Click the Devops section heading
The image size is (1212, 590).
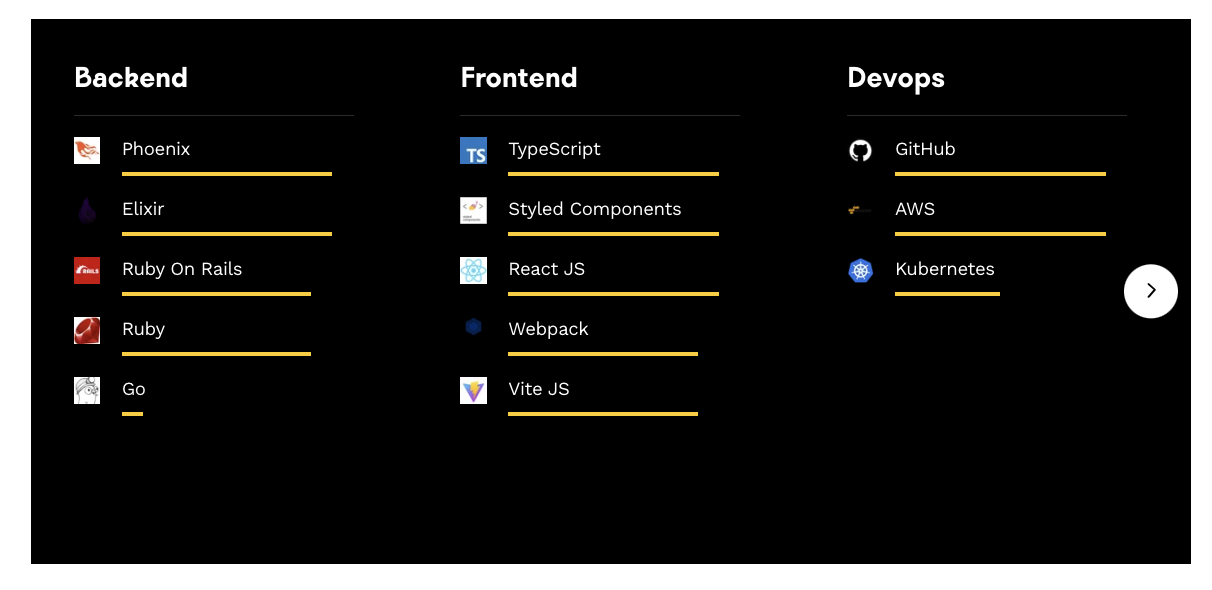[896, 78]
